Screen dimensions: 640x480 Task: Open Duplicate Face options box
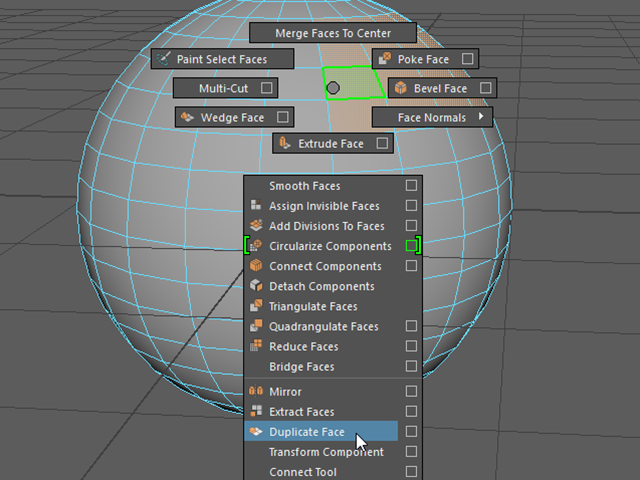411,431
